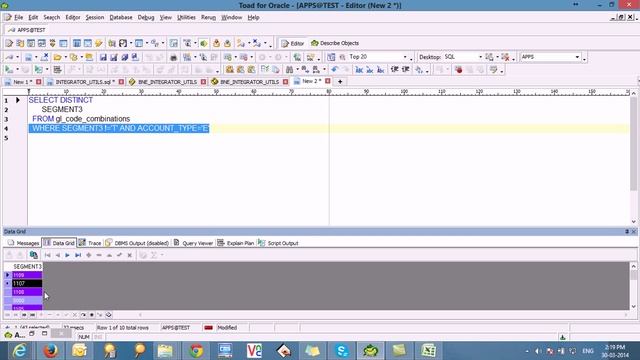
Task: Click the red stop/breakpoint icon in toolbar
Action: click(x=458, y=70)
